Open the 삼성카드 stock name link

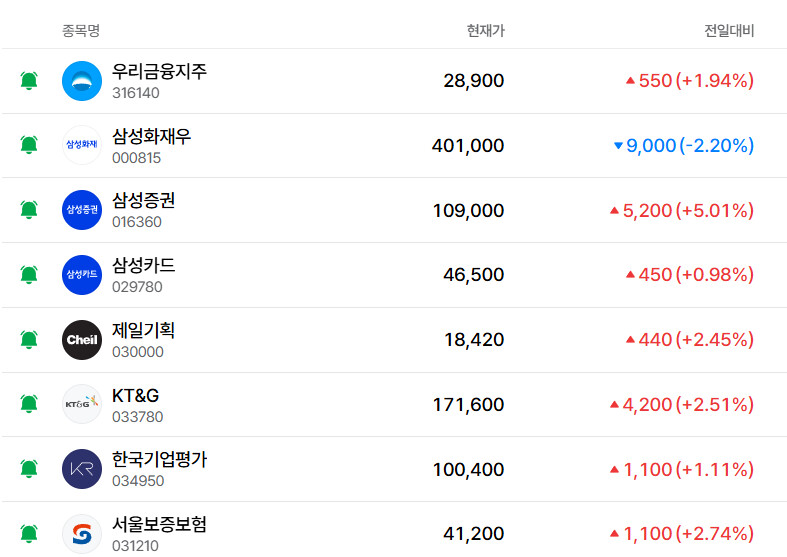tap(144, 265)
